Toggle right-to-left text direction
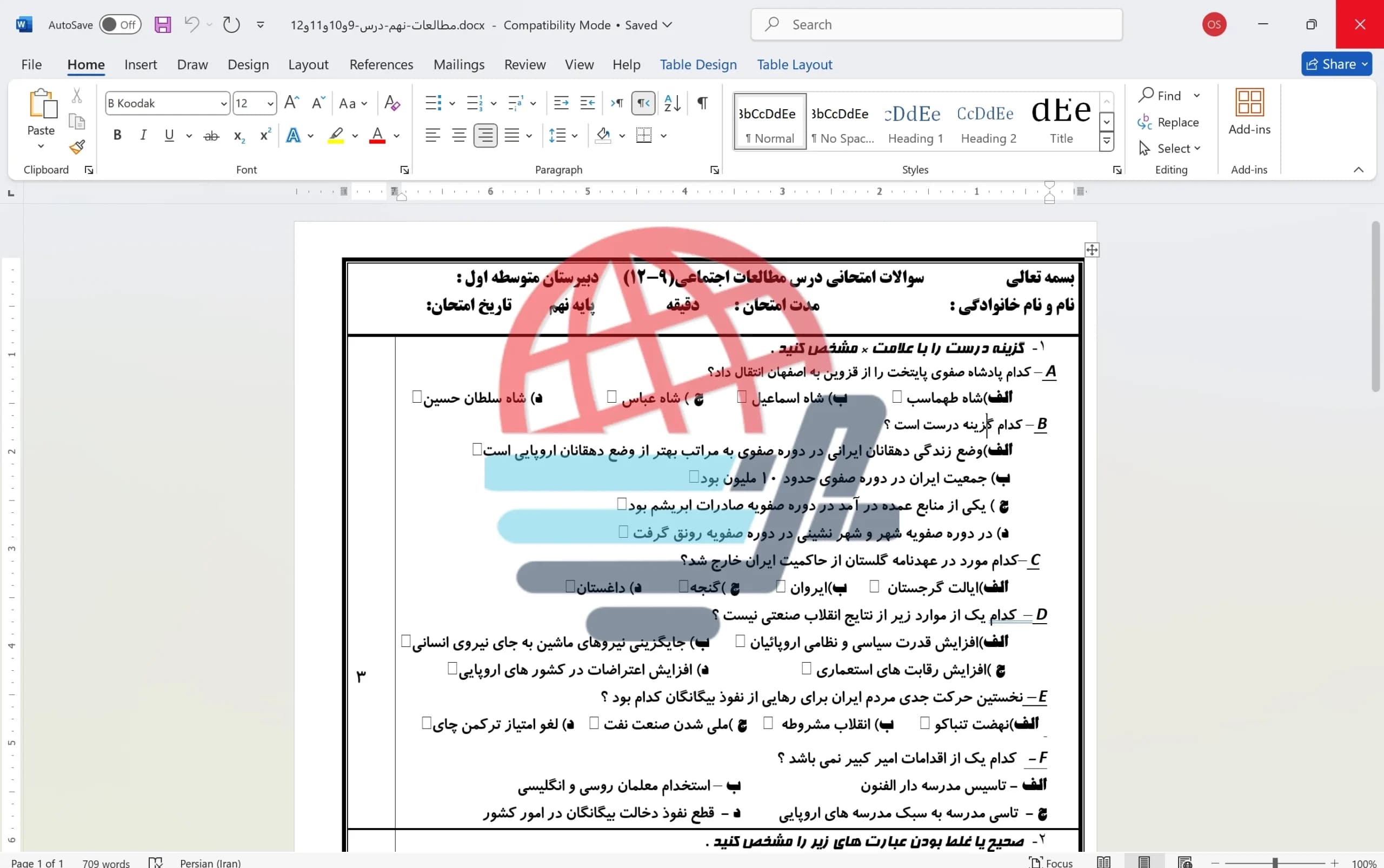The width and height of the screenshot is (1384, 868). click(x=643, y=103)
